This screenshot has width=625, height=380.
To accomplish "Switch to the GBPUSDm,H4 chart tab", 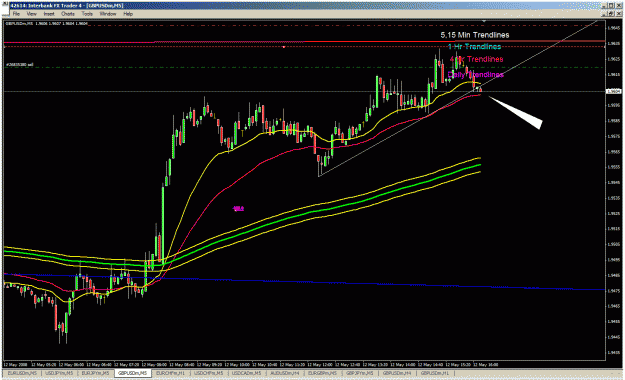I will click(x=397, y=373).
